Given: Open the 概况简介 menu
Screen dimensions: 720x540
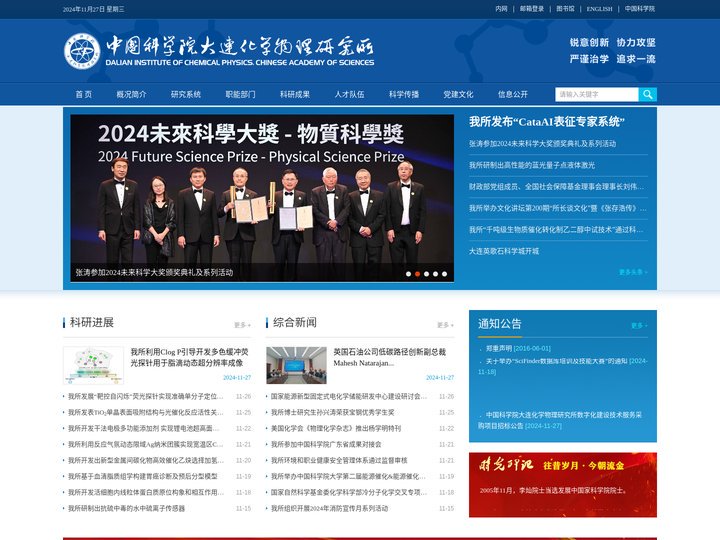Looking at the screenshot, I should pos(131,95).
